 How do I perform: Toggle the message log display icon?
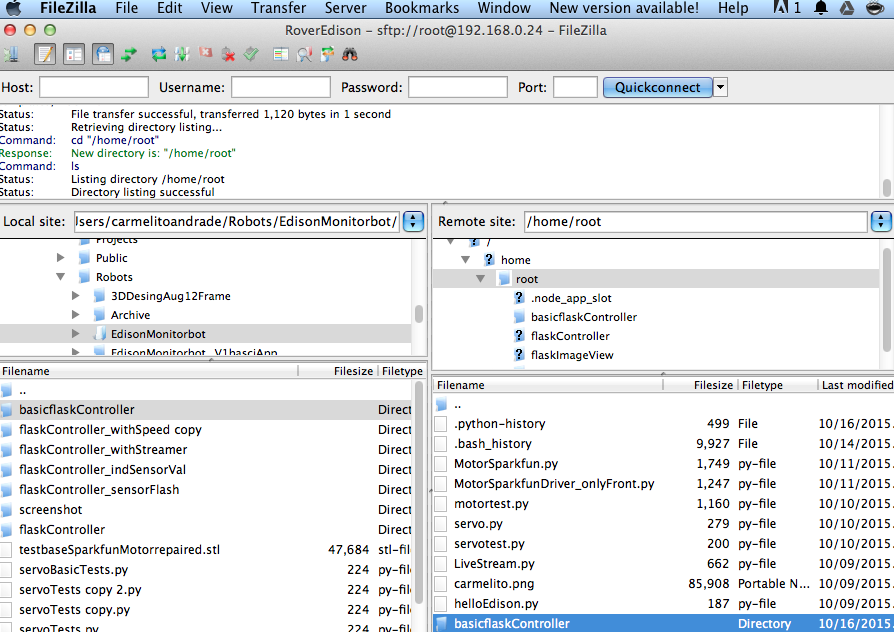click(45, 55)
